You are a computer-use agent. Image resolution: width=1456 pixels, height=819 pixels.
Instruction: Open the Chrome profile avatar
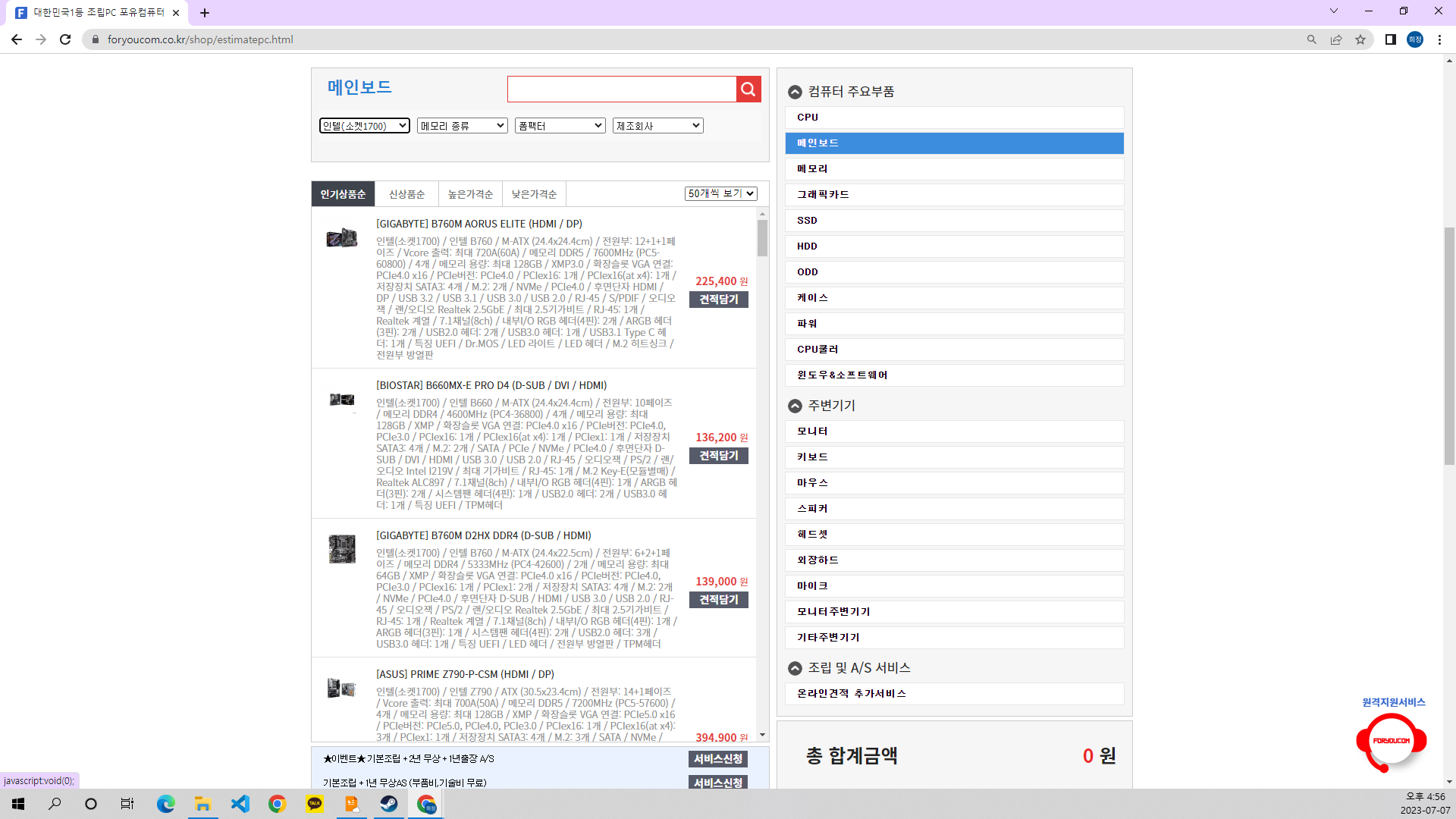[x=1415, y=39]
